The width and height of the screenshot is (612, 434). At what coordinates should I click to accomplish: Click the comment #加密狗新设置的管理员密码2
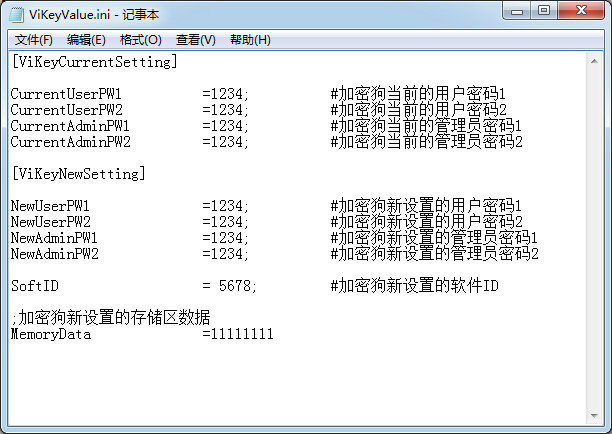[434, 254]
